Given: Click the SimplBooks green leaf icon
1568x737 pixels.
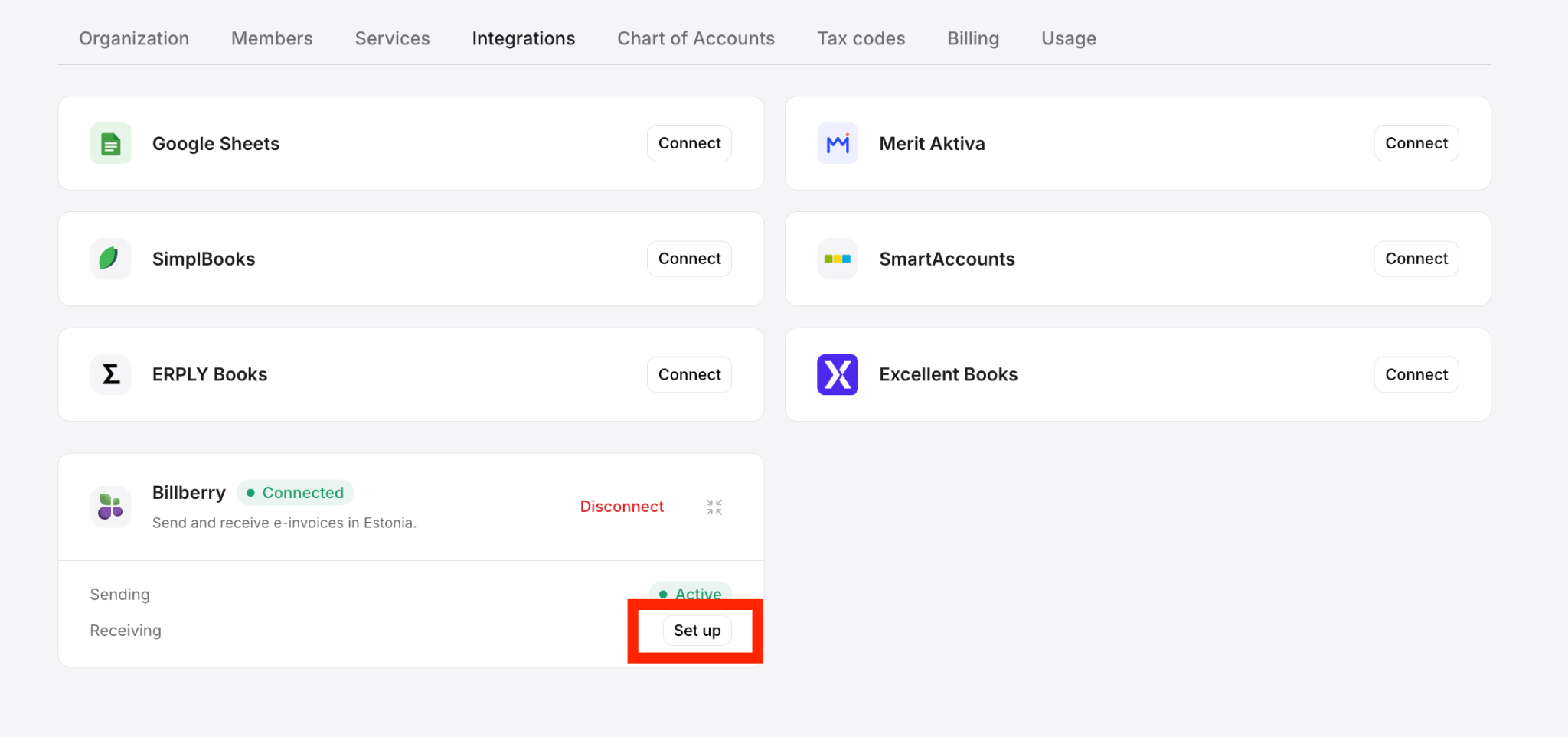Looking at the screenshot, I should [111, 259].
